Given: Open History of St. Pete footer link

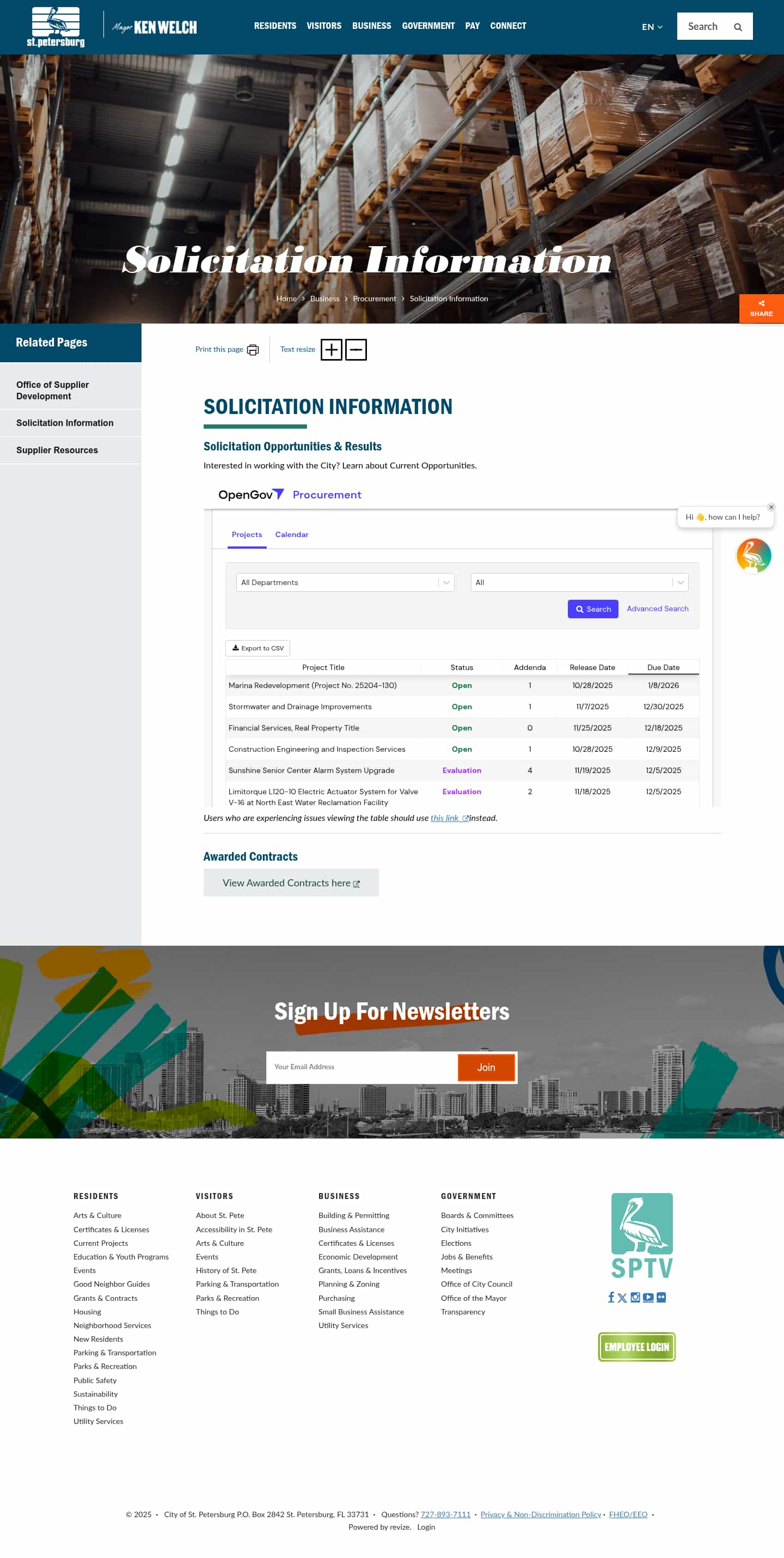Looking at the screenshot, I should click(x=226, y=1271).
